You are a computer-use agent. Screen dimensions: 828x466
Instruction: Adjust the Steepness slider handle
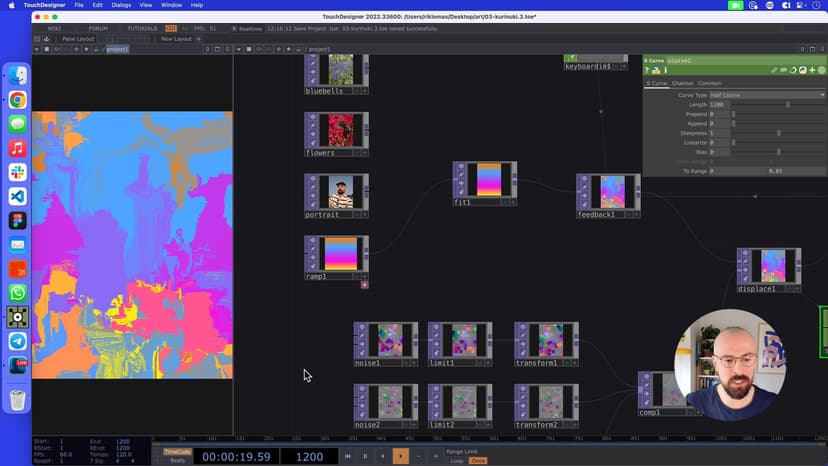coord(779,133)
